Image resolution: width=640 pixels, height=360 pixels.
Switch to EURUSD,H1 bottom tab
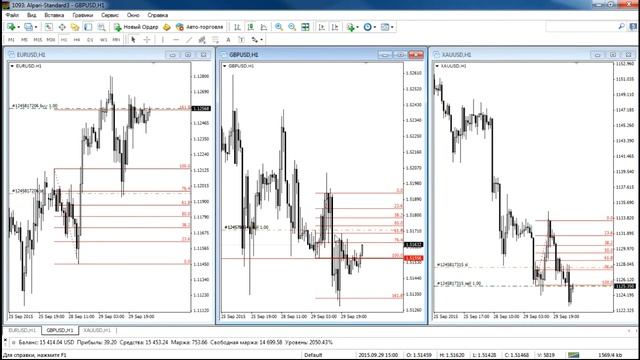[22, 330]
